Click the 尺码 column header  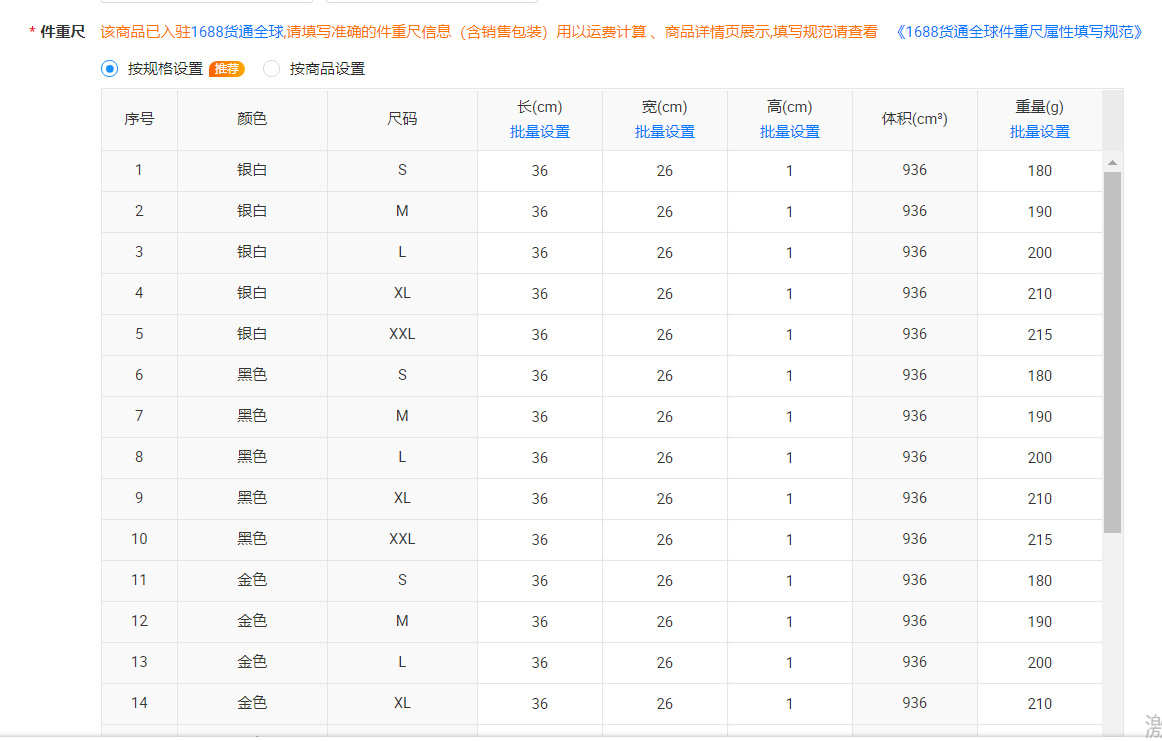(x=402, y=119)
